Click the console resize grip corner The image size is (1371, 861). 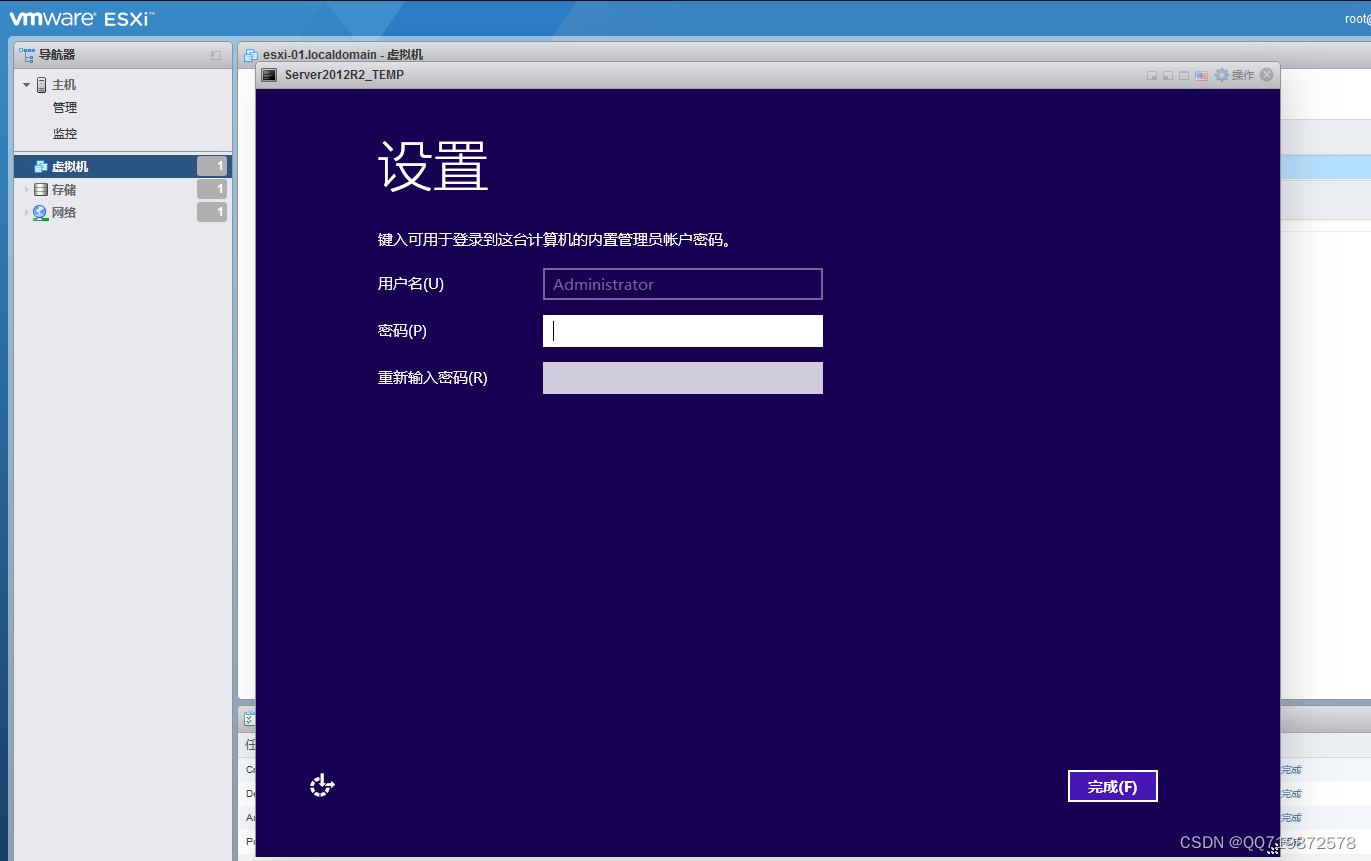coord(1272,849)
